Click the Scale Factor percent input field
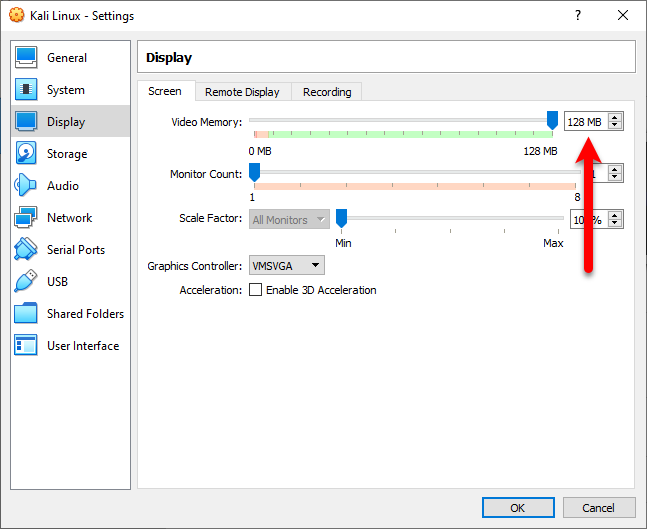The image size is (647, 529). [x=589, y=220]
